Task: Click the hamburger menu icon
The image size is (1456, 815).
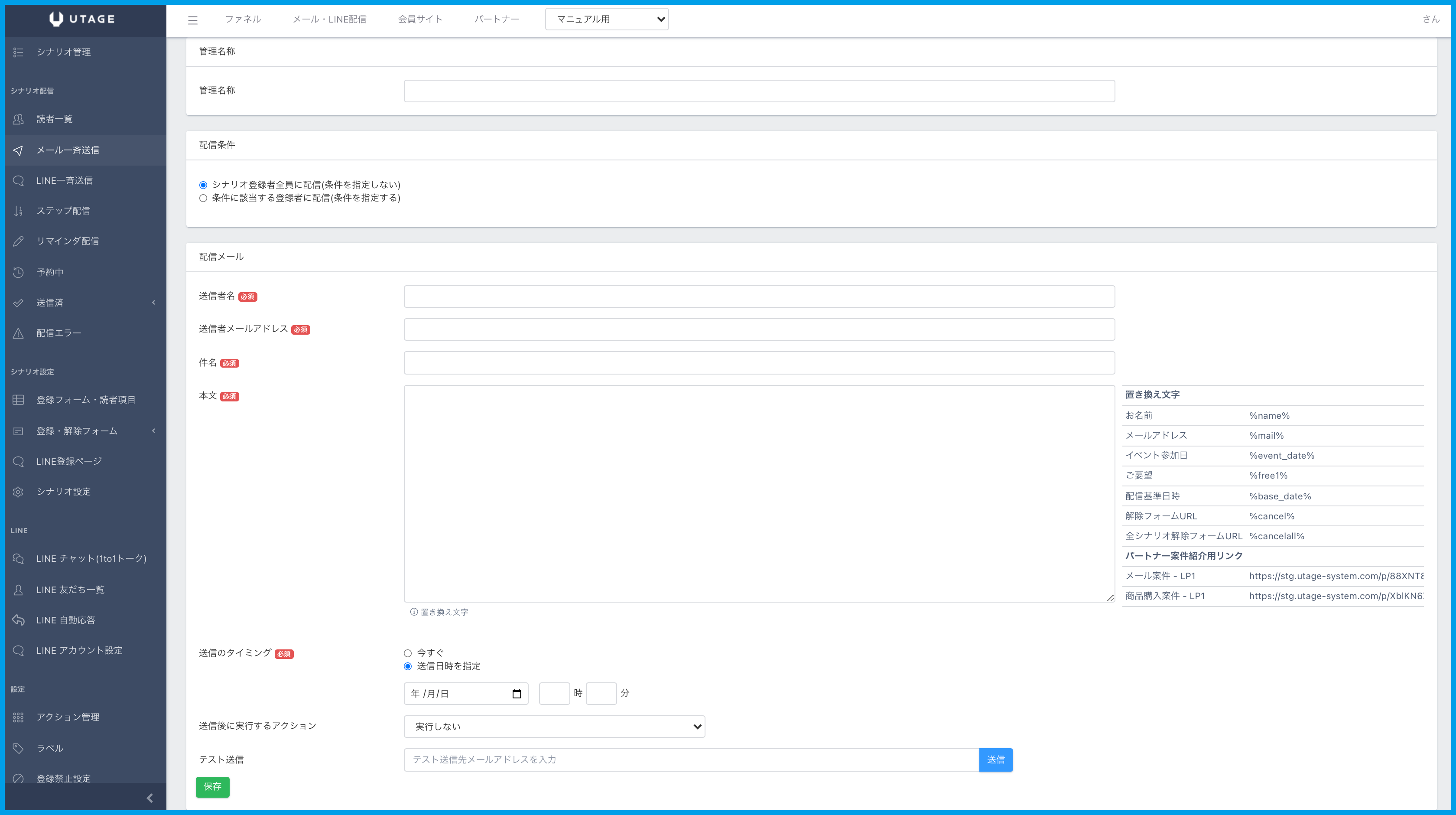Action: pos(193,20)
